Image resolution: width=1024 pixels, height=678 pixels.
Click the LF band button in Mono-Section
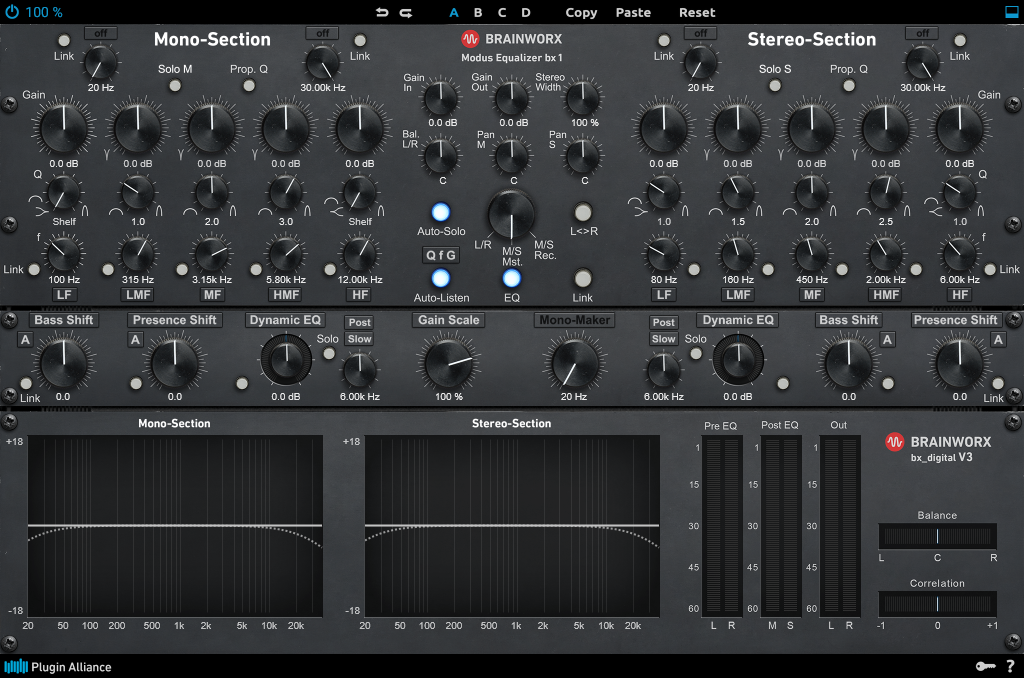click(x=64, y=295)
